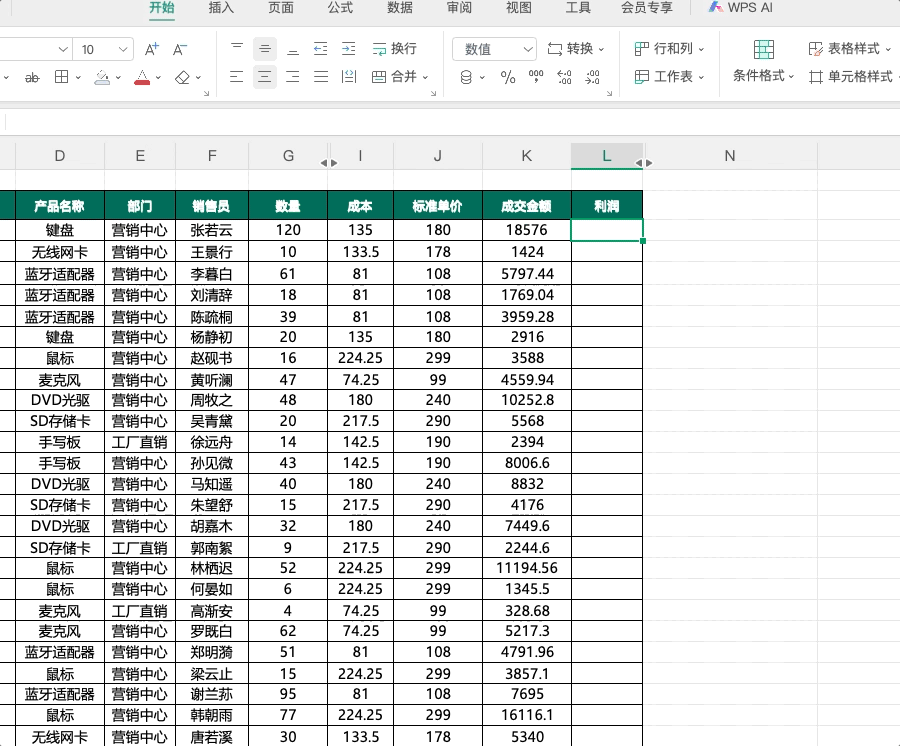Open font settings dialog launcher
The height and width of the screenshot is (746, 900).
[x=207, y=93]
